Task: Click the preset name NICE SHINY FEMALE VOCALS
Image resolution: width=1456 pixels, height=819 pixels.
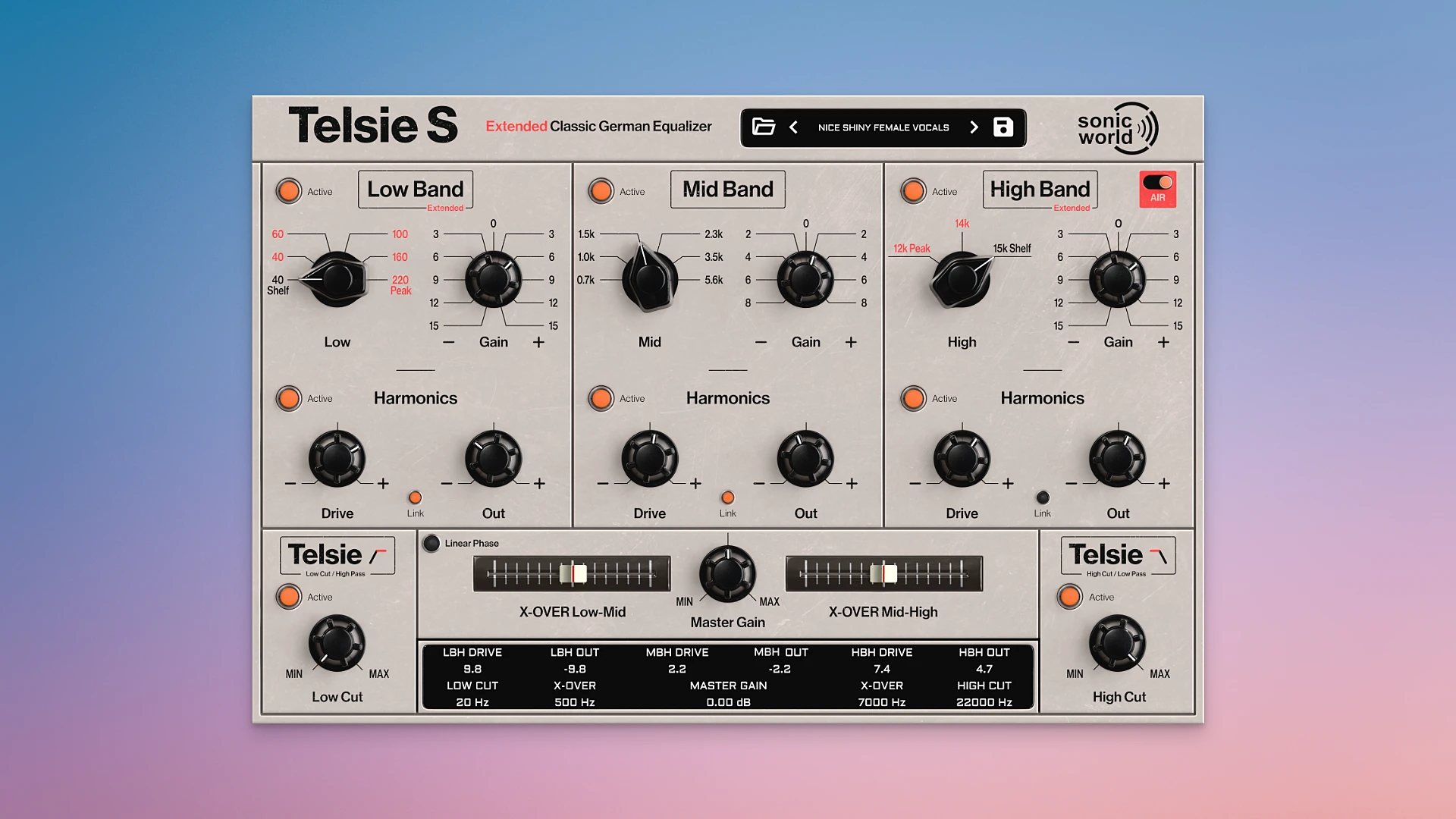Action: 884,127
